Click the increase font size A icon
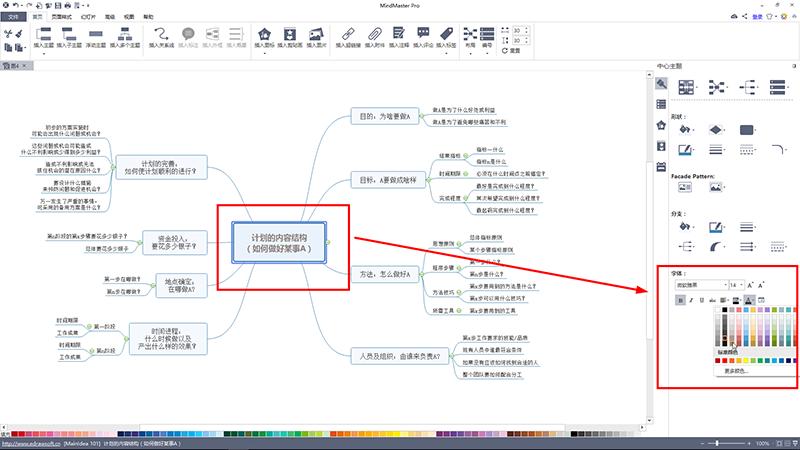 pos(751,285)
